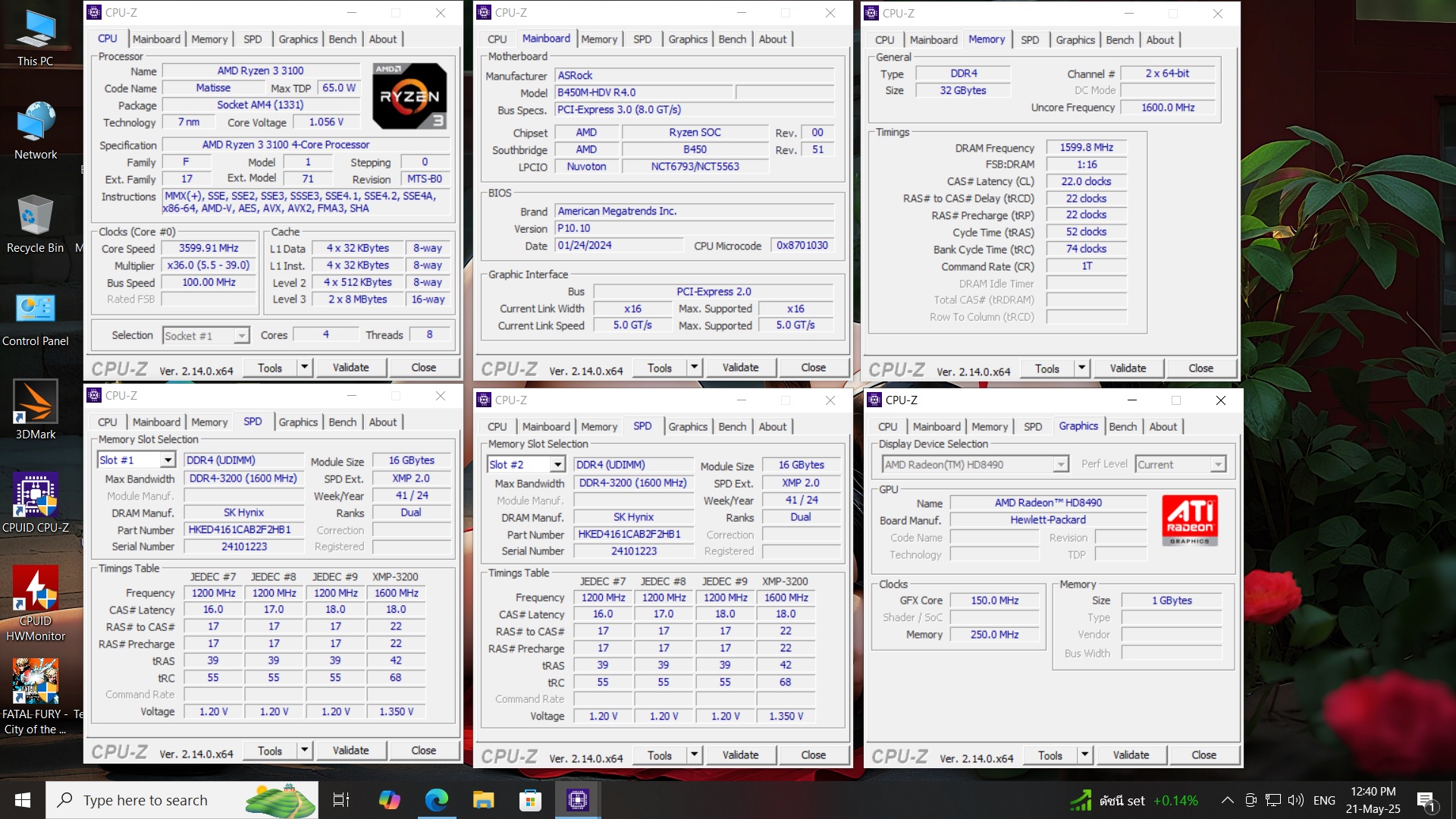Click the B450M-HDV R4.0 model field

tap(645, 93)
